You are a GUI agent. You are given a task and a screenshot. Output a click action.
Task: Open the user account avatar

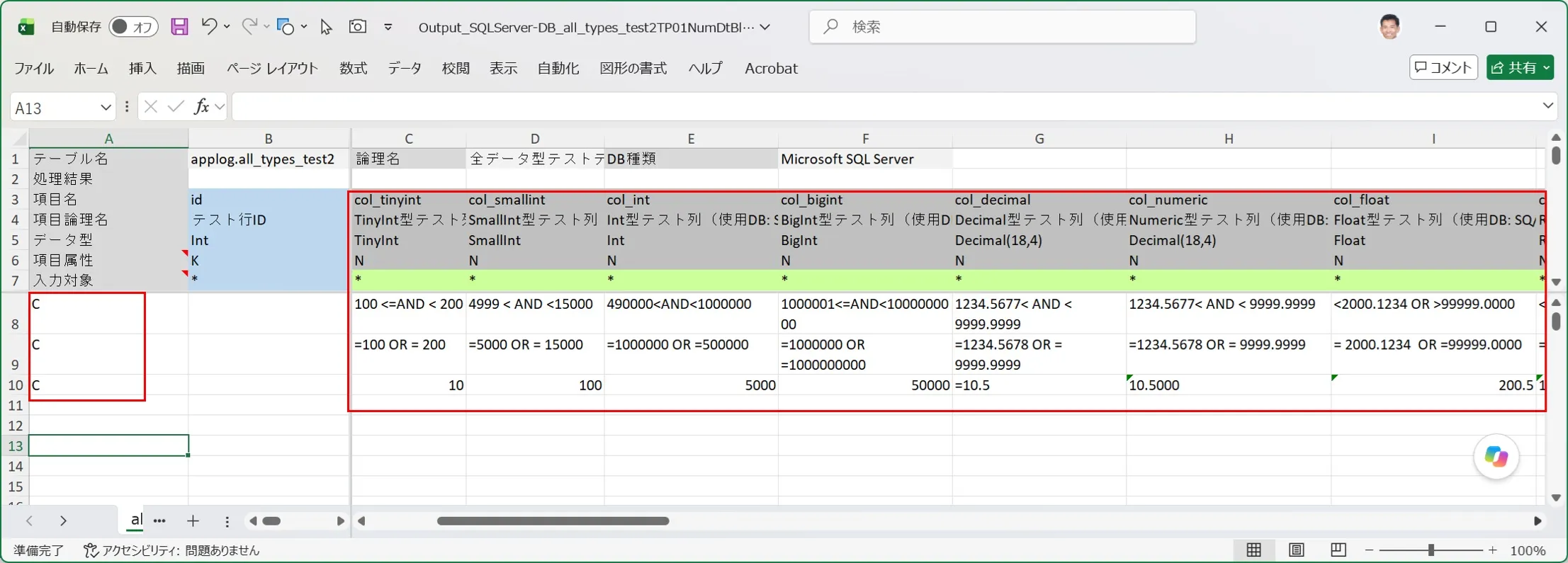pos(1389,27)
